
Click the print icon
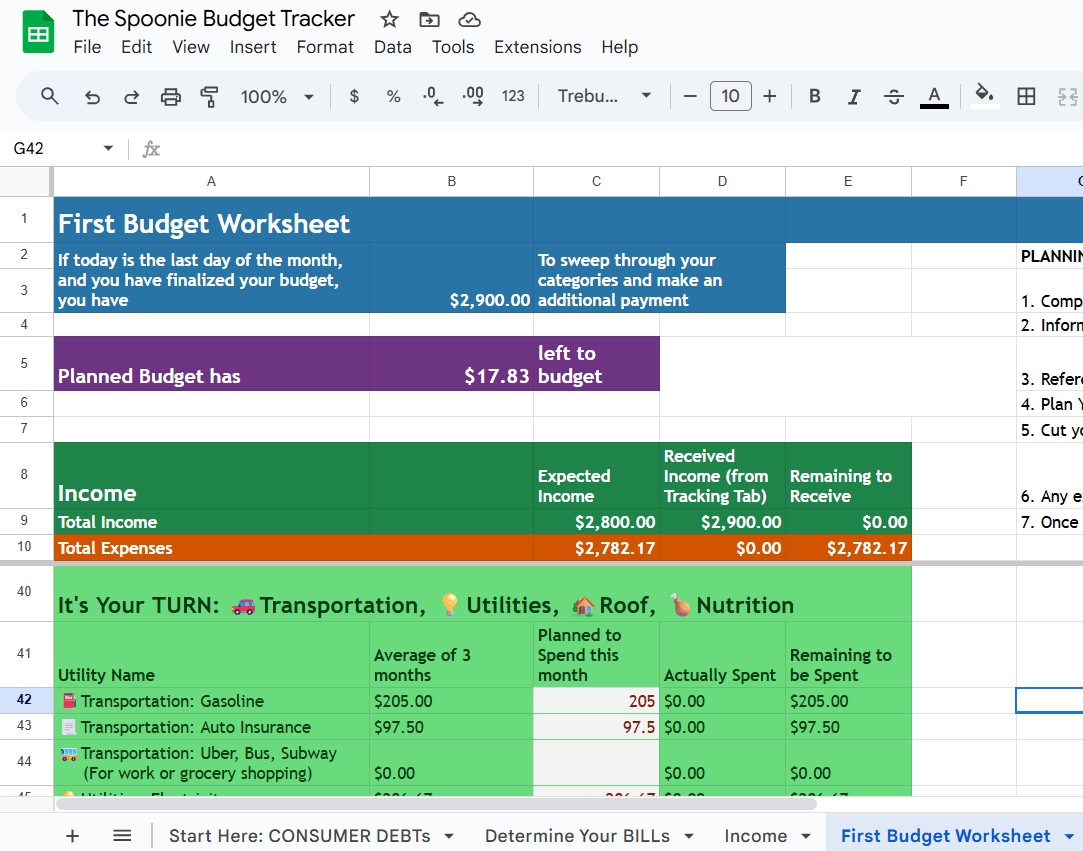[171, 97]
